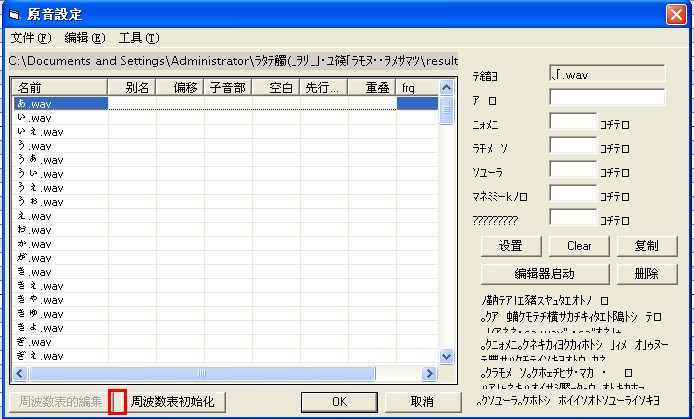Select the うあ.wav row
694x419 pixels.
[x=226, y=160]
